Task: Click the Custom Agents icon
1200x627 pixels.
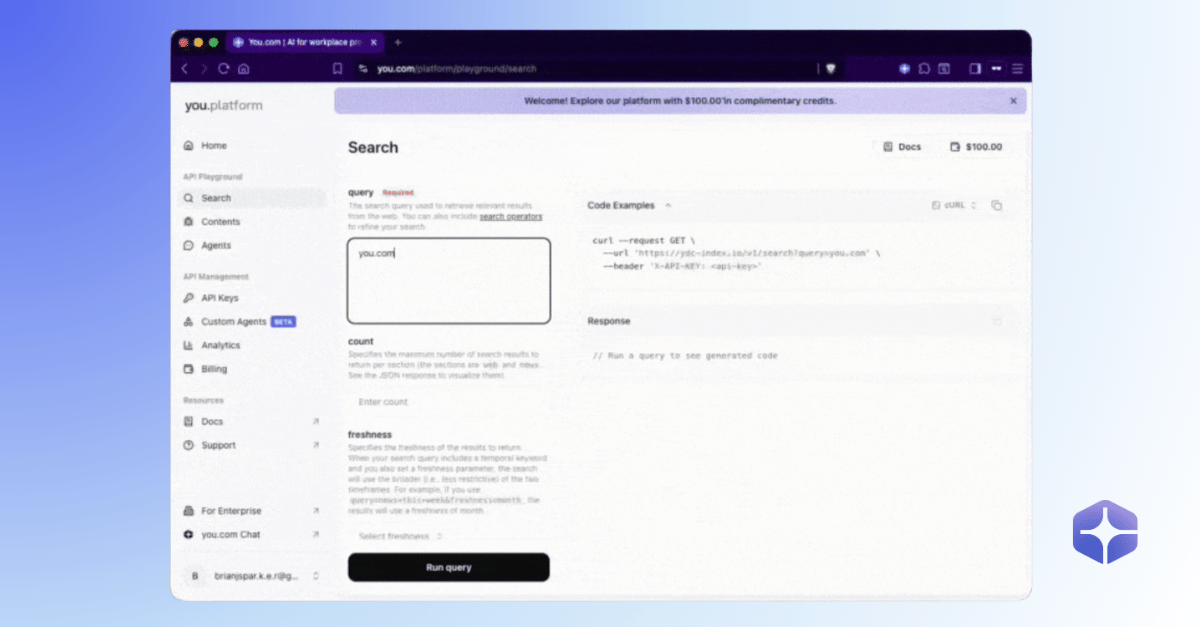Action: click(x=188, y=322)
